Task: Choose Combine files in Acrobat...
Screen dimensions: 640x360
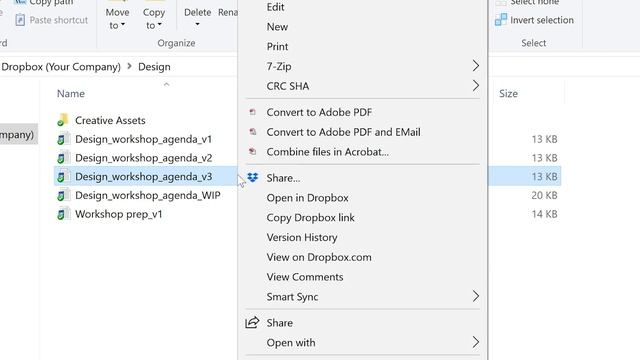Action: click(327, 151)
